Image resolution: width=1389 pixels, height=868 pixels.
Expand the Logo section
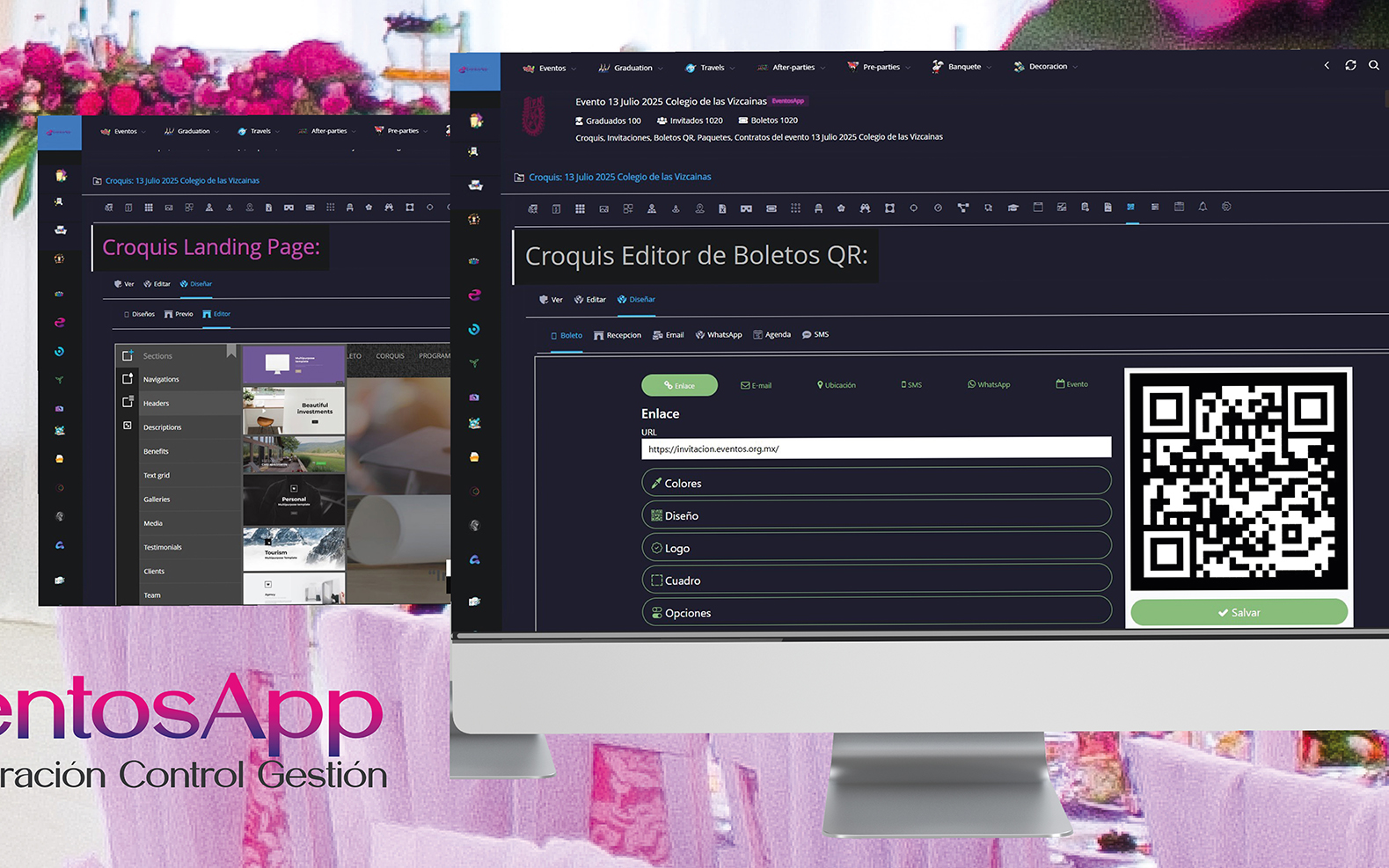click(x=876, y=546)
